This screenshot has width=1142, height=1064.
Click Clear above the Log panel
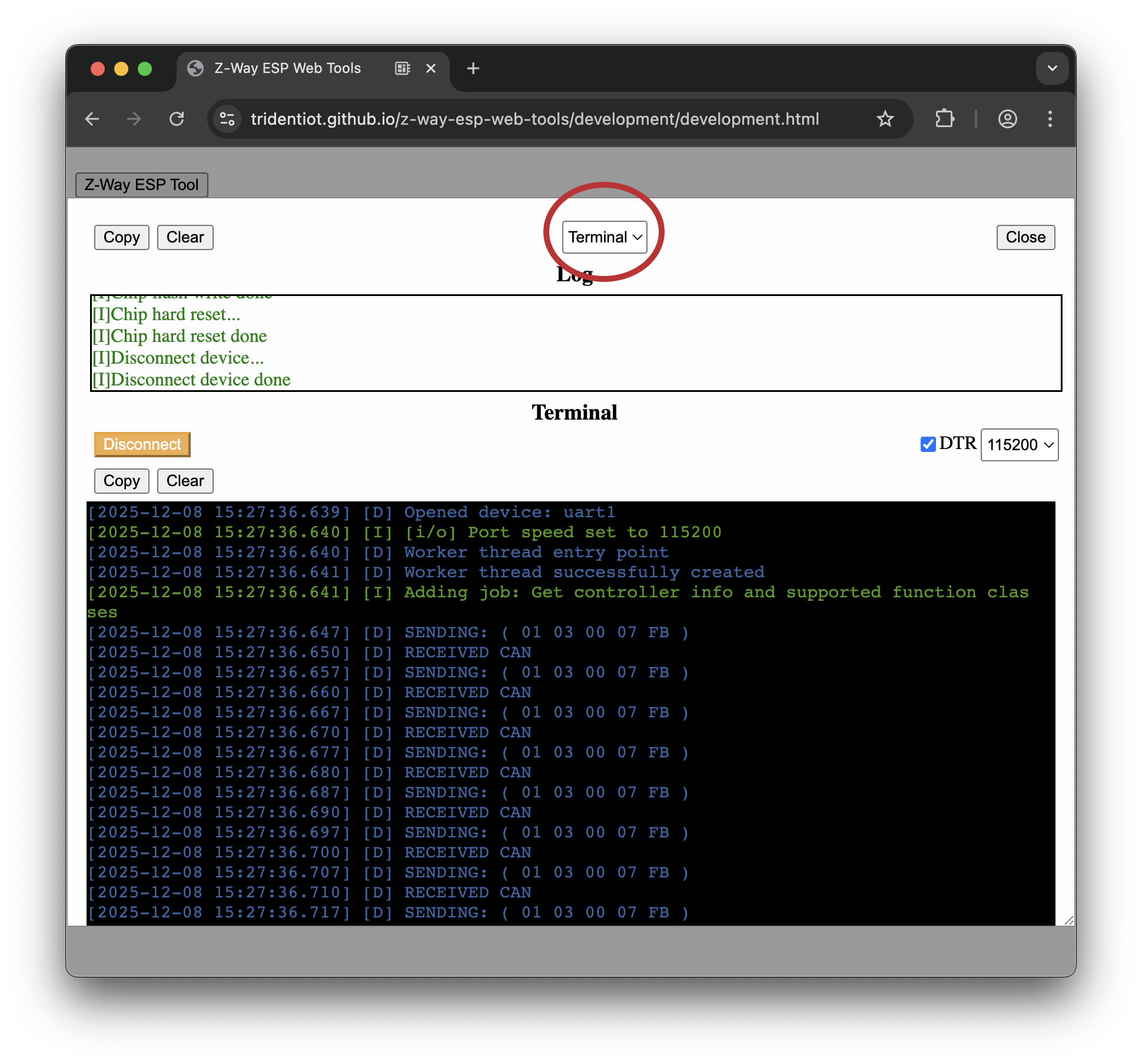(185, 237)
